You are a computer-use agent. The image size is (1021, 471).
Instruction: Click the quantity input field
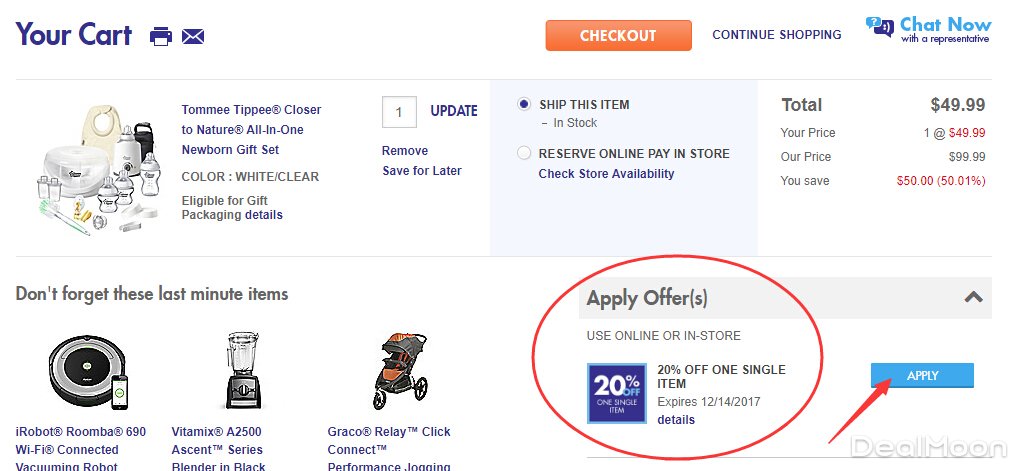coord(399,112)
